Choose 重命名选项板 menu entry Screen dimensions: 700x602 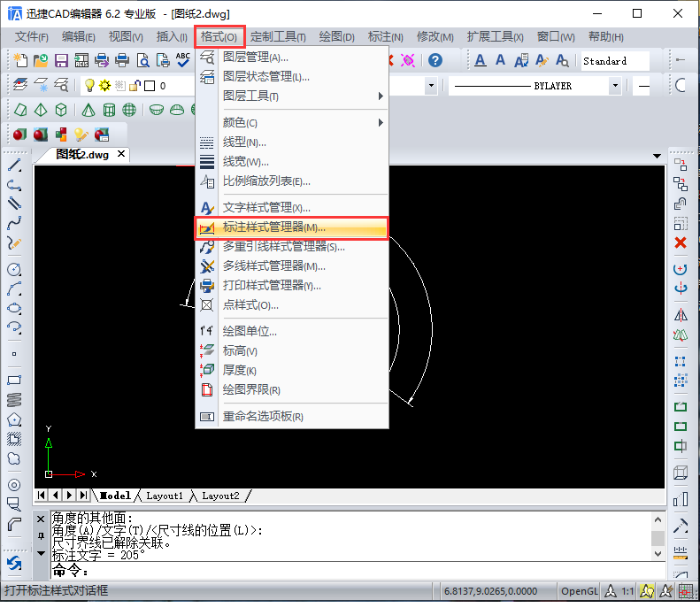292,416
